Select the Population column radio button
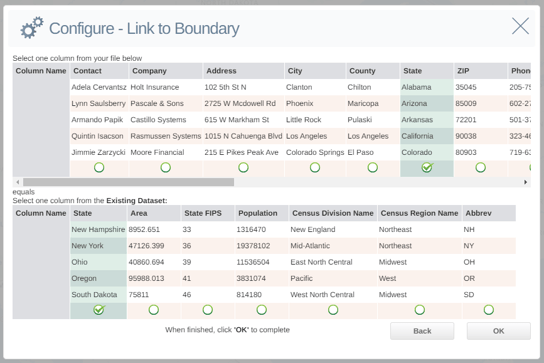 (262, 310)
